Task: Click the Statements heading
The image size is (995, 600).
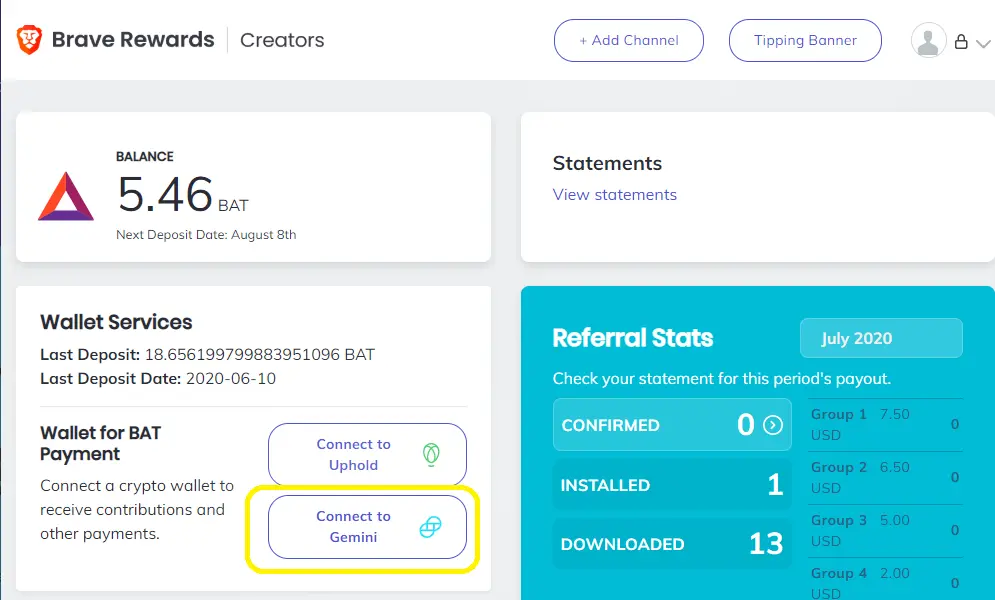Action: coord(607,163)
